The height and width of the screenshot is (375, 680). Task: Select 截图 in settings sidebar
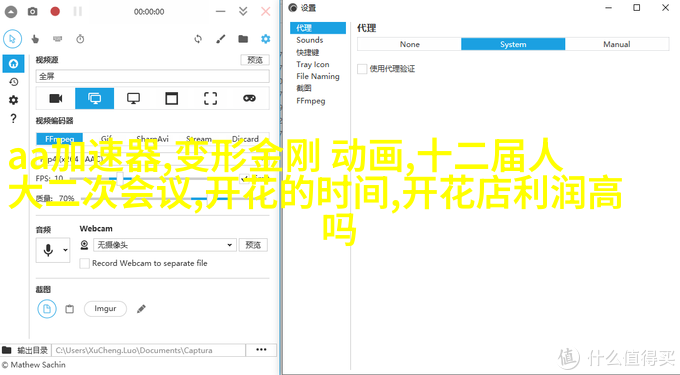pyautogui.click(x=304, y=88)
